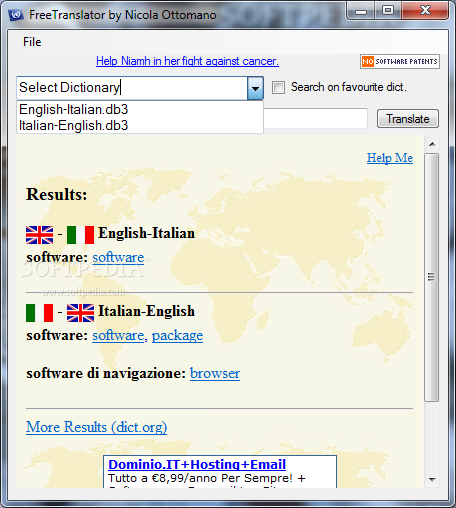Screen dimensions: 456x508
Task: Click the search word input field
Action: (x=315, y=118)
